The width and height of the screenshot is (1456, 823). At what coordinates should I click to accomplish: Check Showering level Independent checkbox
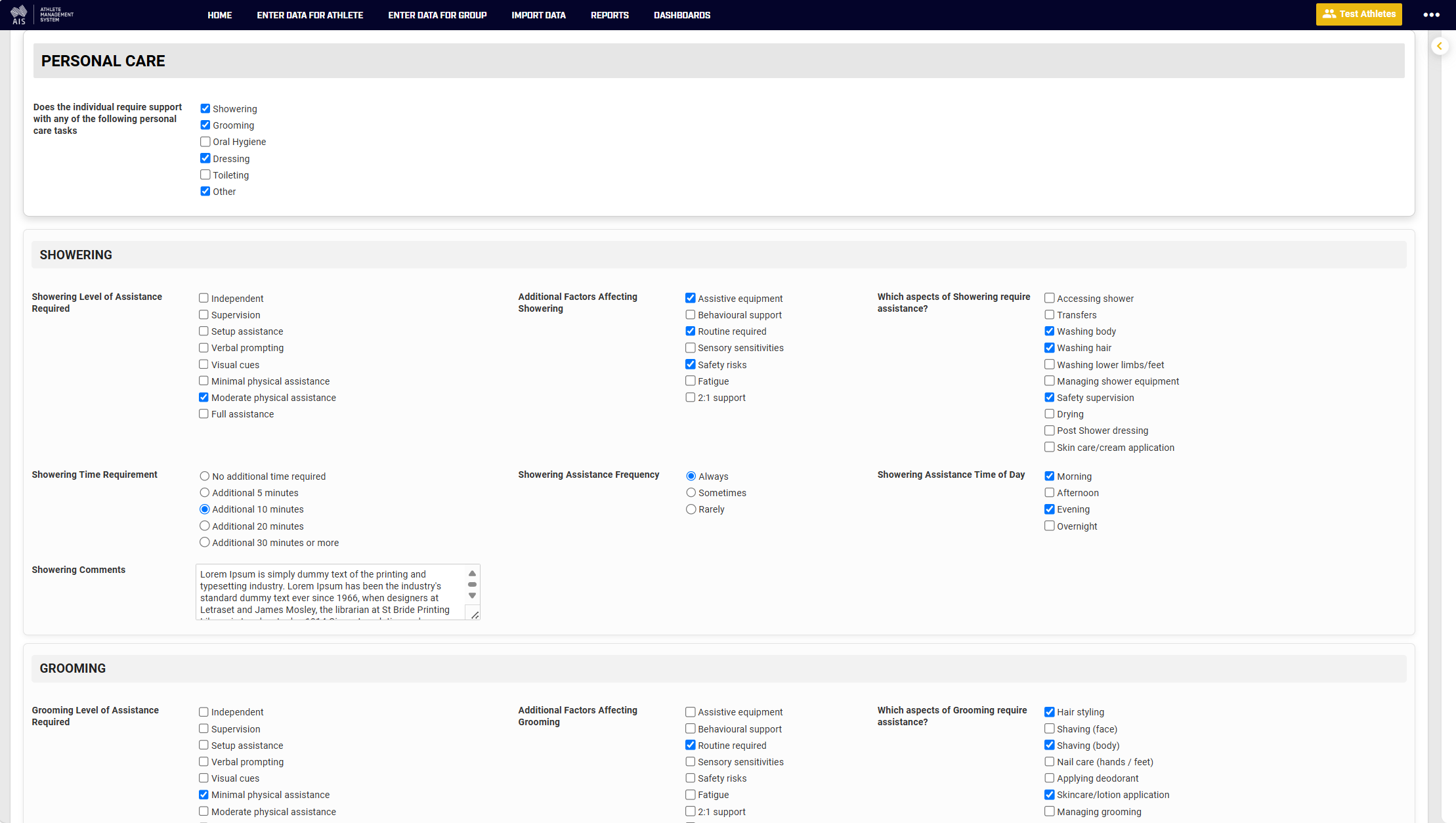(x=203, y=298)
